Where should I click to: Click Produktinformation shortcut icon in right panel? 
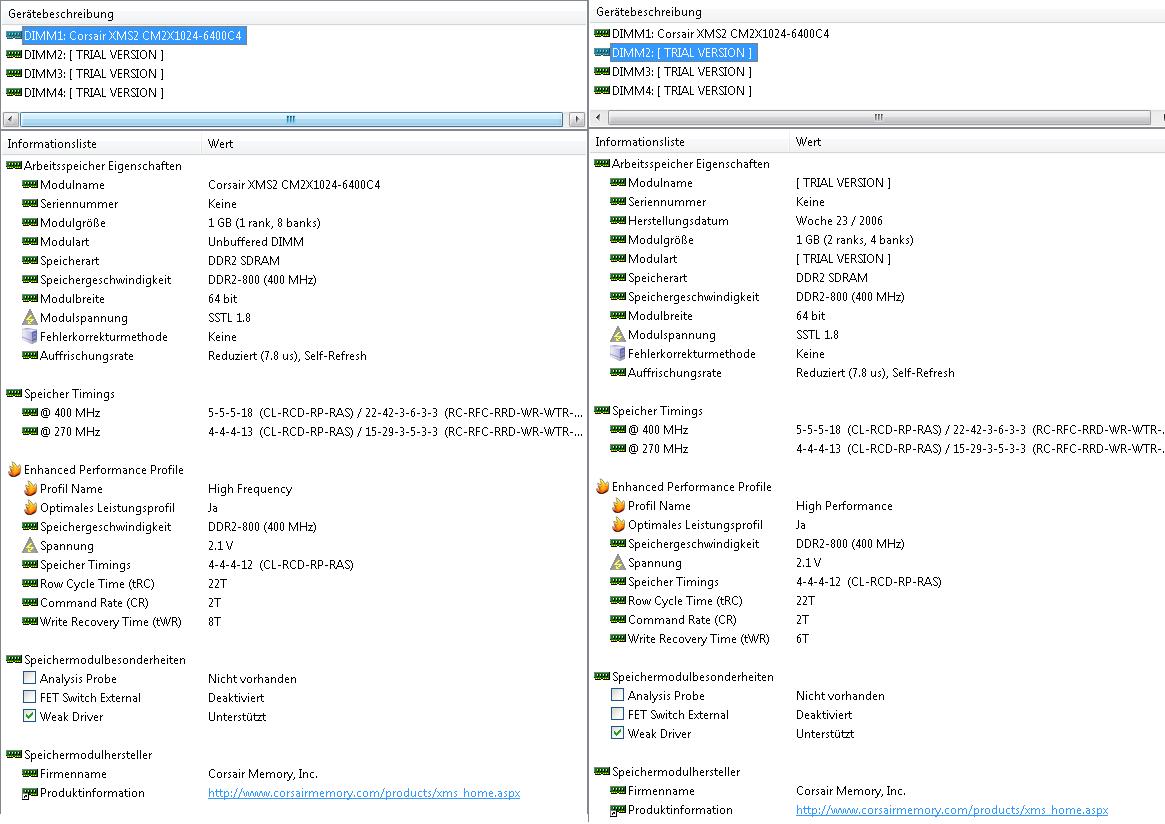coord(617,811)
